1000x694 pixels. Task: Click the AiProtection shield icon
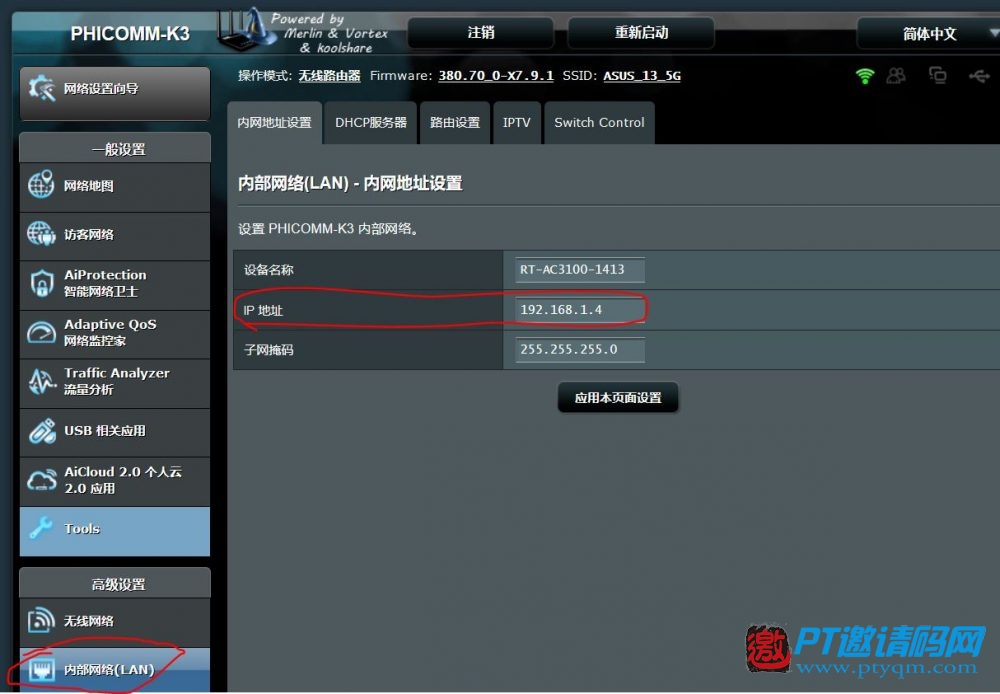pos(41,283)
